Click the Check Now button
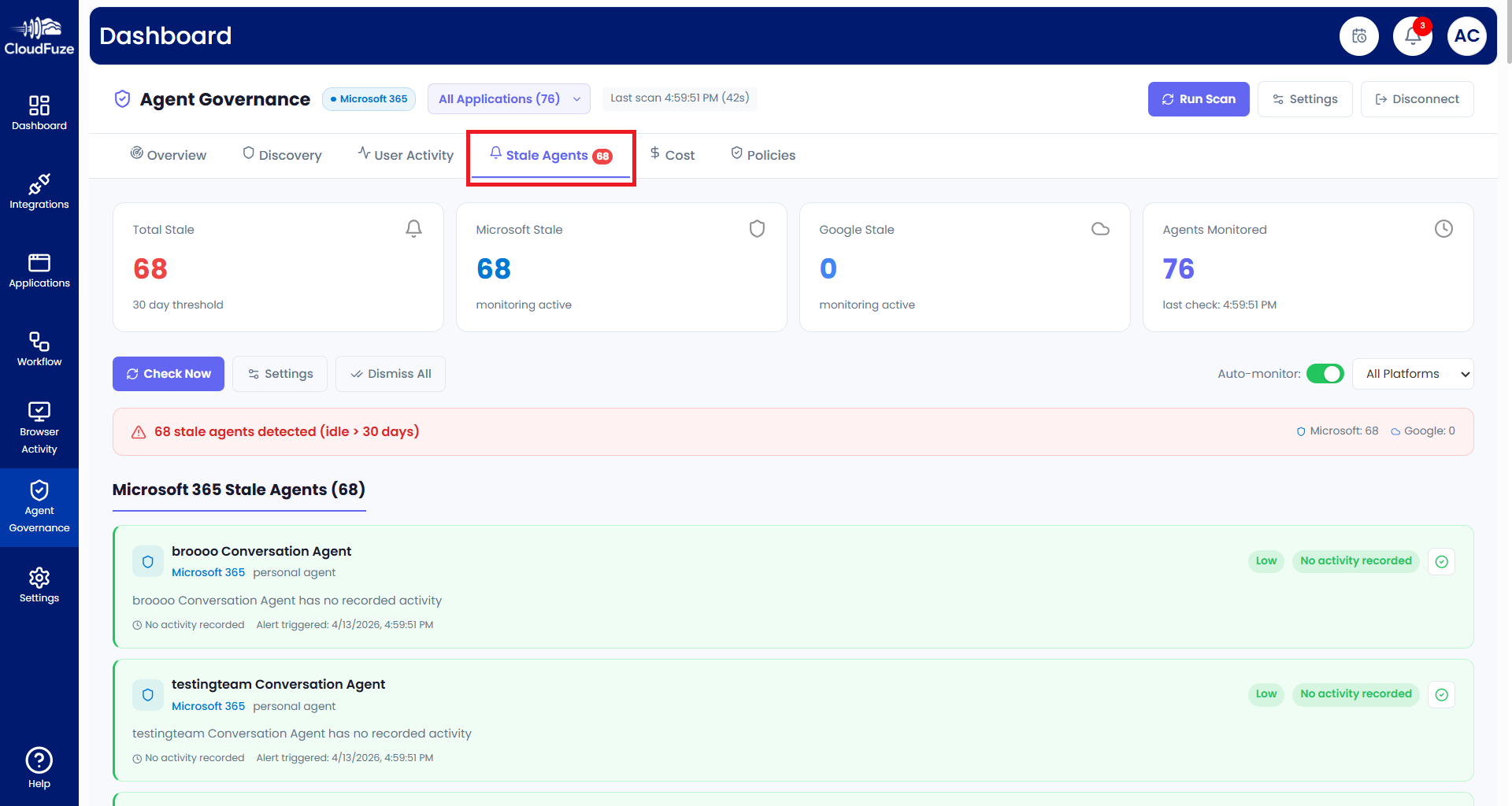The width and height of the screenshot is (1512, 806). click(169, 374)
